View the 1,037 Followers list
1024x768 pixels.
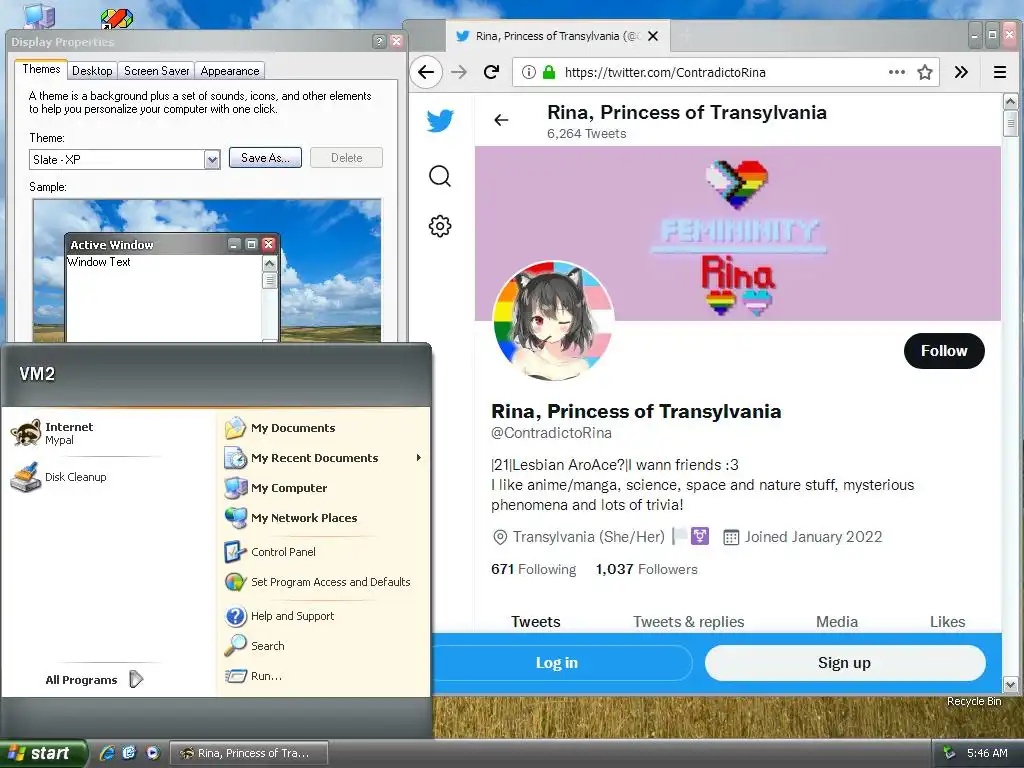tap(647, 569)
